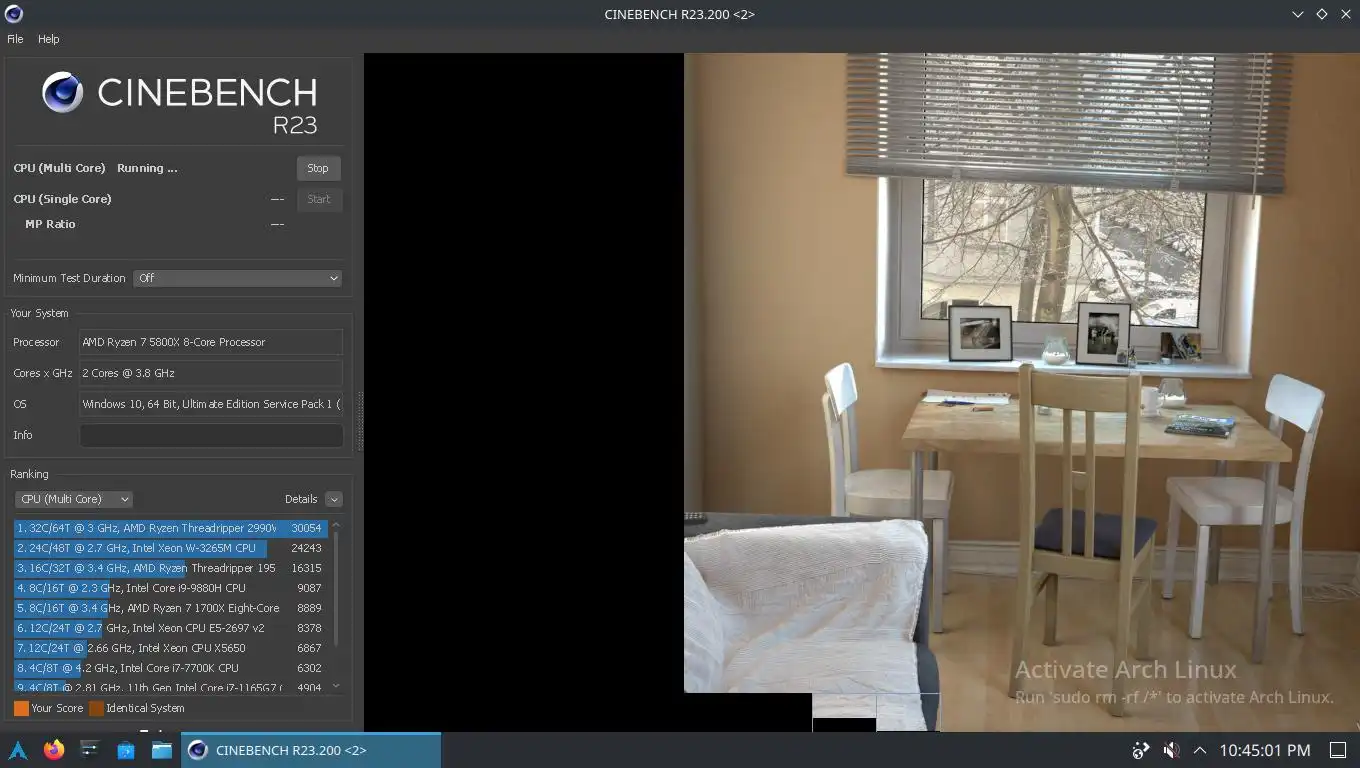
Task: Click the Identical System legend label
Action: click(x=145, y=708)
